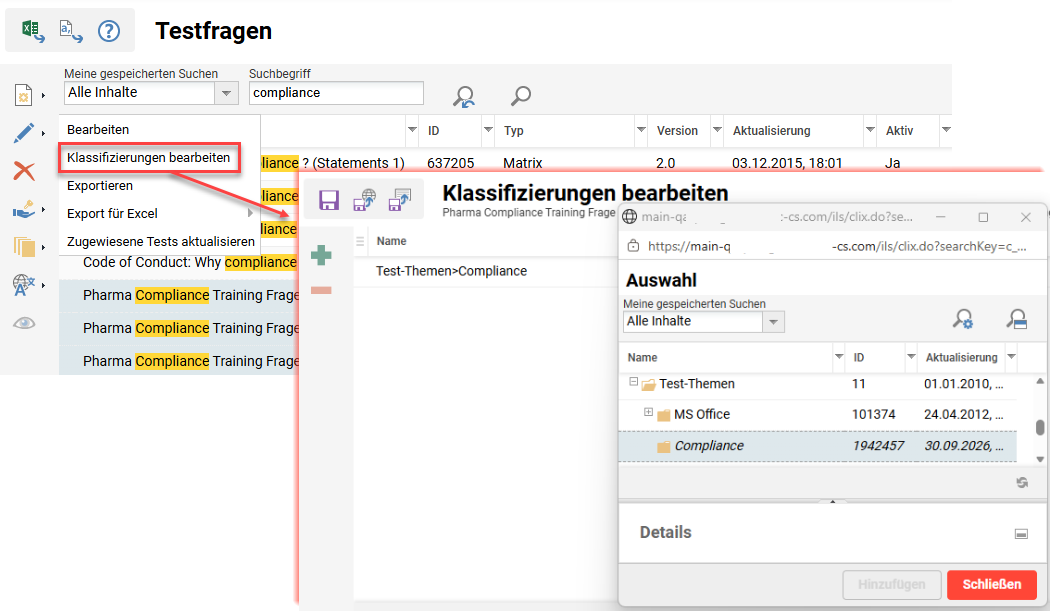This screenshot has width=1050, height=611.
Task: Run search with reset magnifier icon
Action: click(463, 96)
